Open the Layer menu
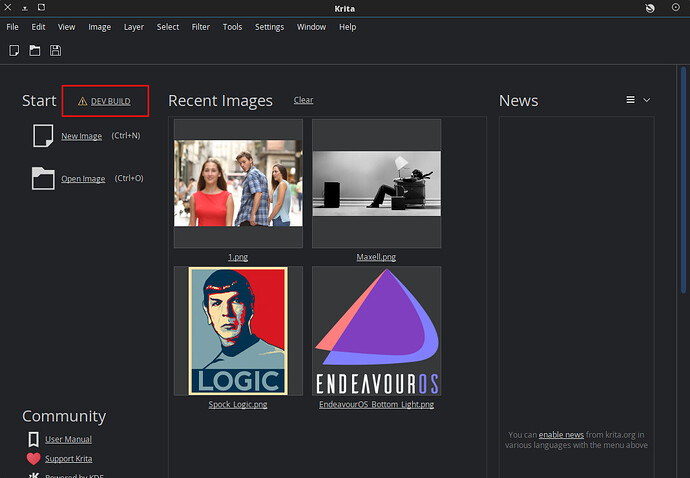690x478 pixels. pyautogui.click(x=134, y=27)
